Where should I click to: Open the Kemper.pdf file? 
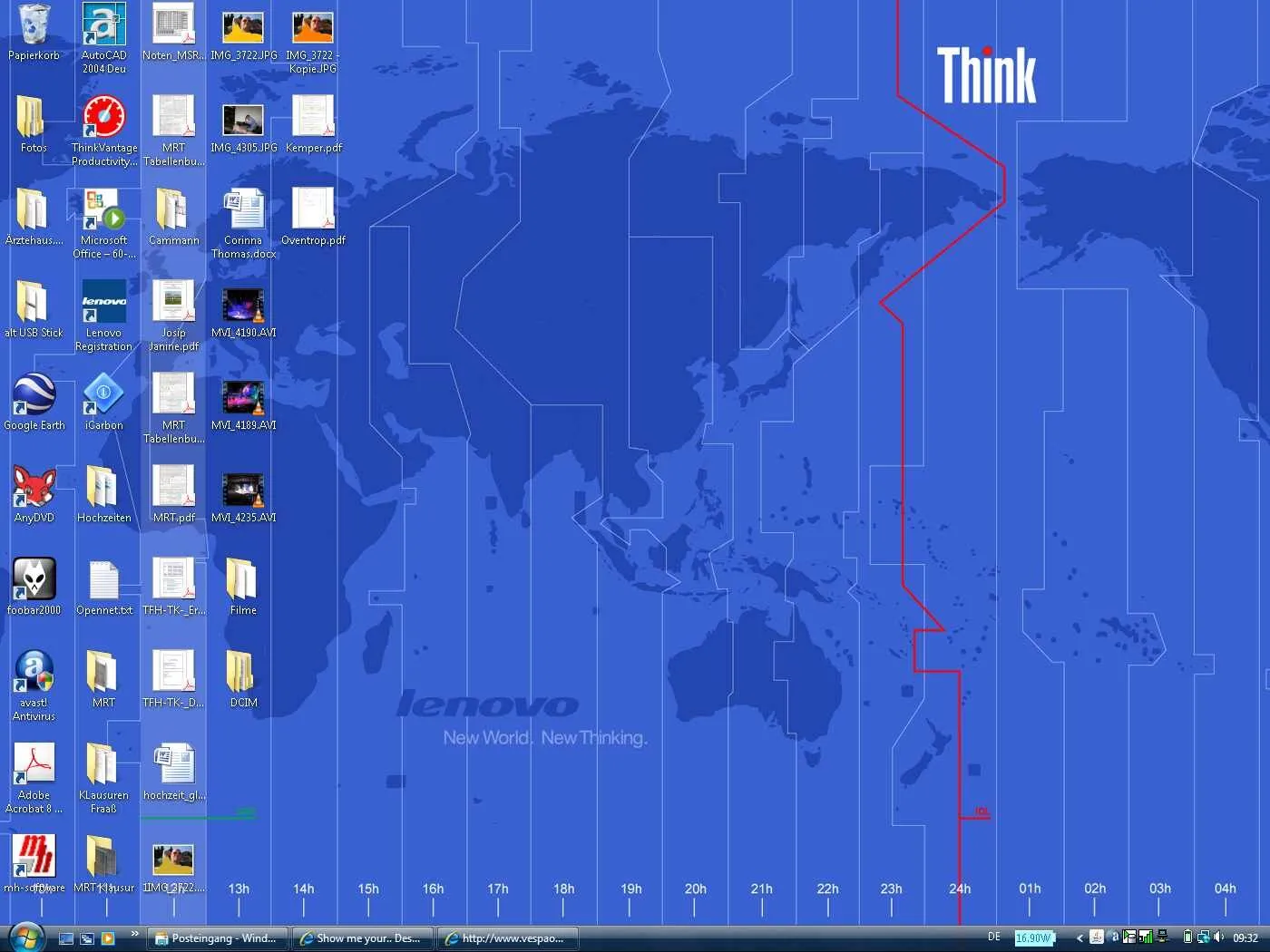pyautogui.click(x=313, y=119)
